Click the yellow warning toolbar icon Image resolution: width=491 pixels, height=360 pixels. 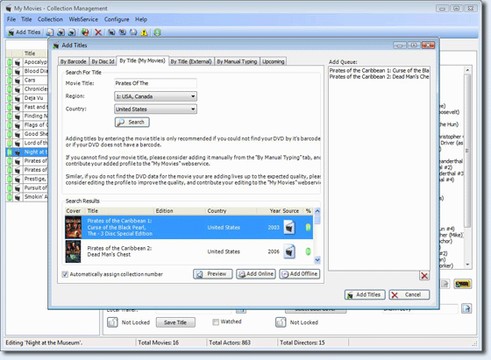144,32
